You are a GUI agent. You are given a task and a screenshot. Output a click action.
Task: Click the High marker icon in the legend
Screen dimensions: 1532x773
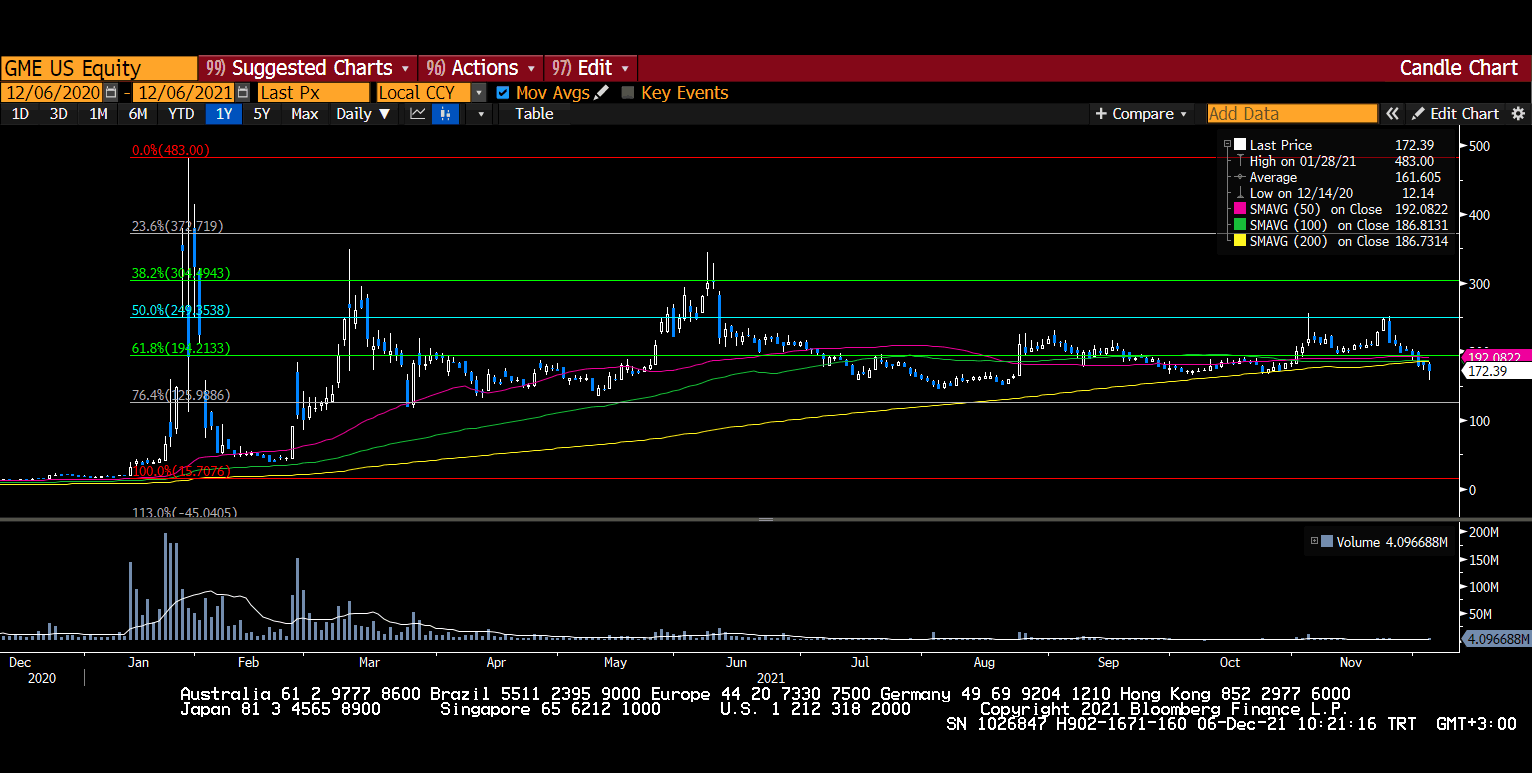point(1241,161)
